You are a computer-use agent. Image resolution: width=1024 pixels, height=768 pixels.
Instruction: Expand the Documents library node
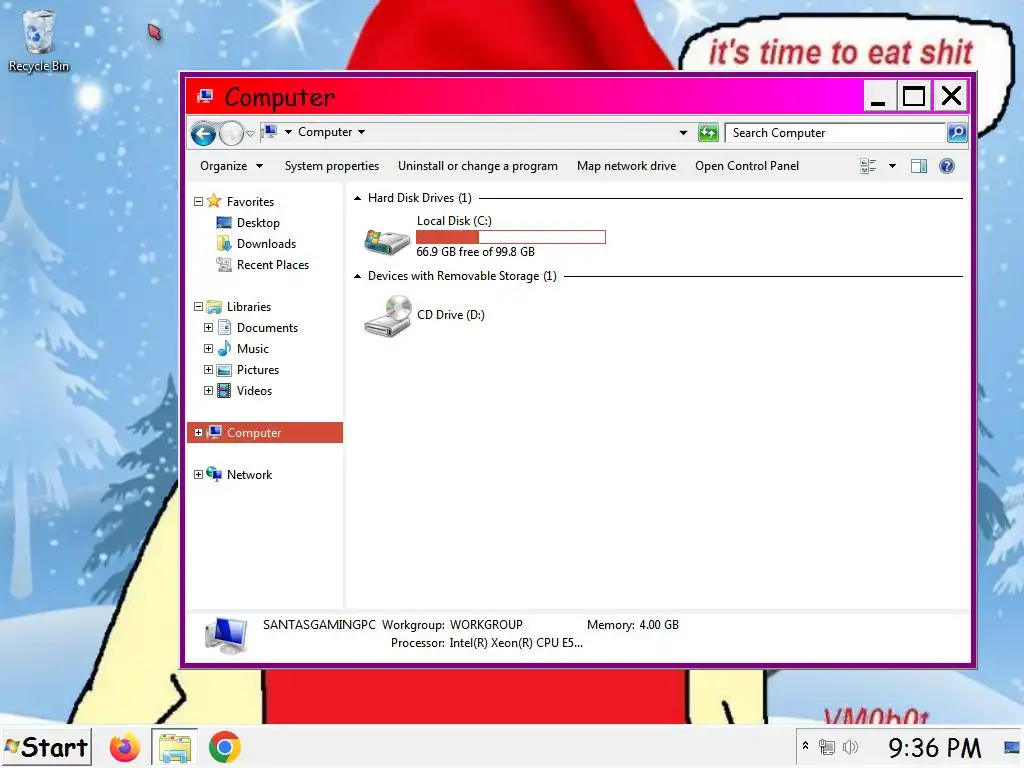(x=208, y=327)
